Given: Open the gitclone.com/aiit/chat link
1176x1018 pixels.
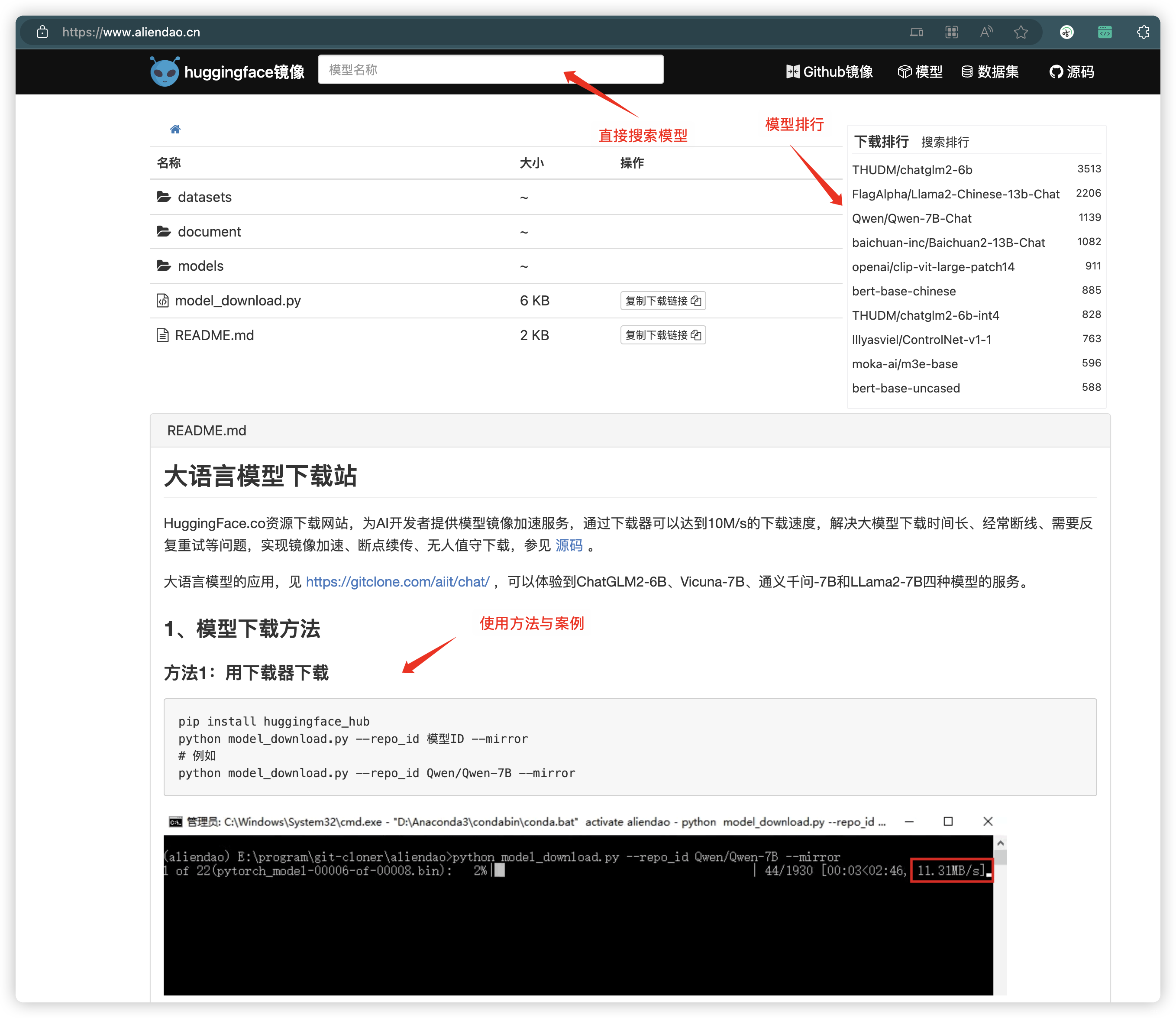Looking at the screenshot, I should click(397, 582).
